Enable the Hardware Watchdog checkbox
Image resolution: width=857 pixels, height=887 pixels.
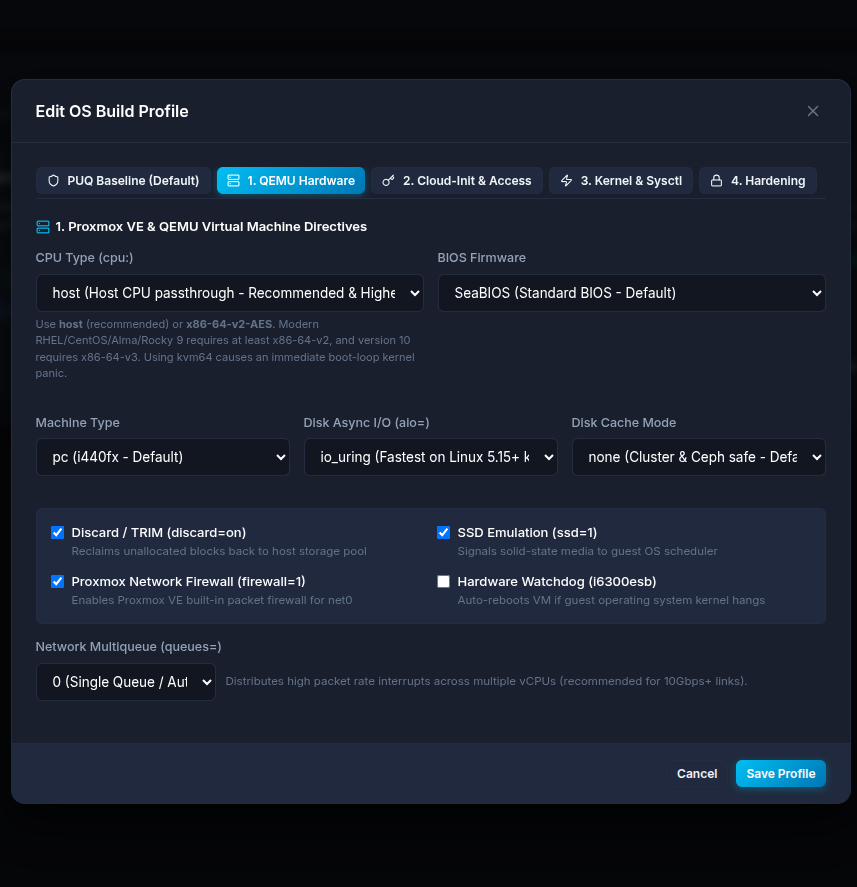coord(443,582)
